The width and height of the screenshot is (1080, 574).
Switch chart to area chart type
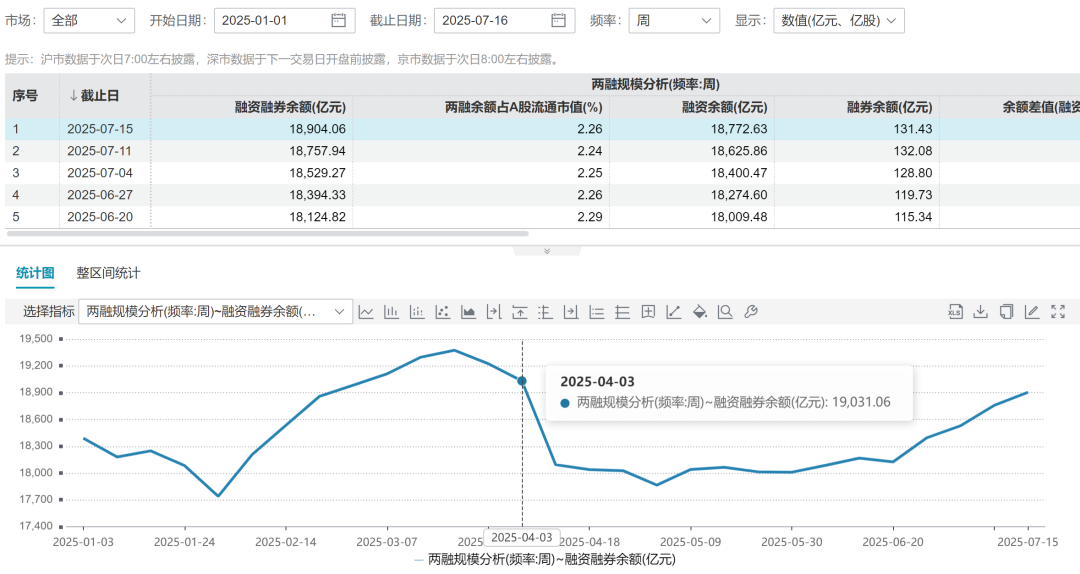pos(468,312)
